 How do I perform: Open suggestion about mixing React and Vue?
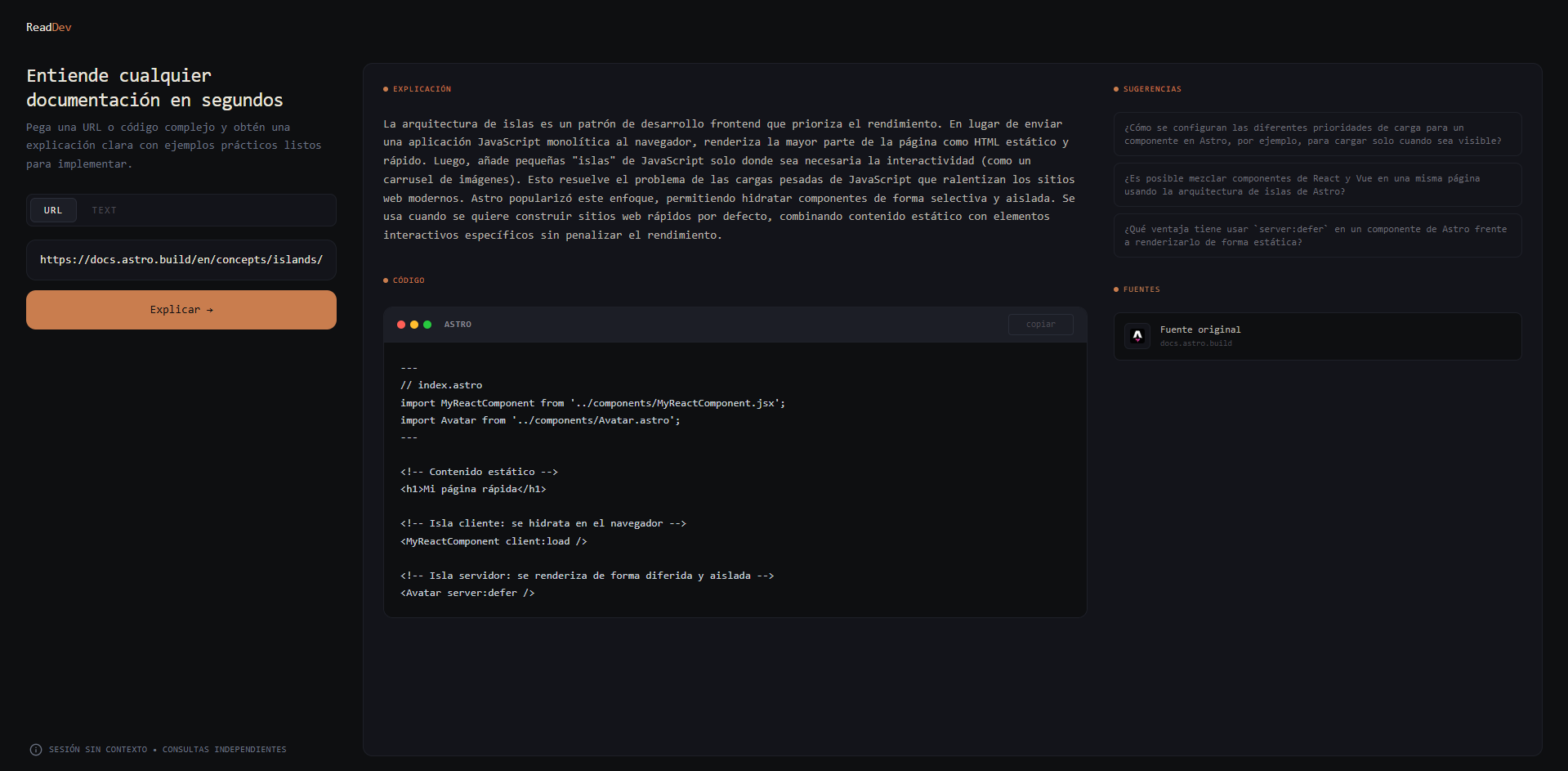1317,185
